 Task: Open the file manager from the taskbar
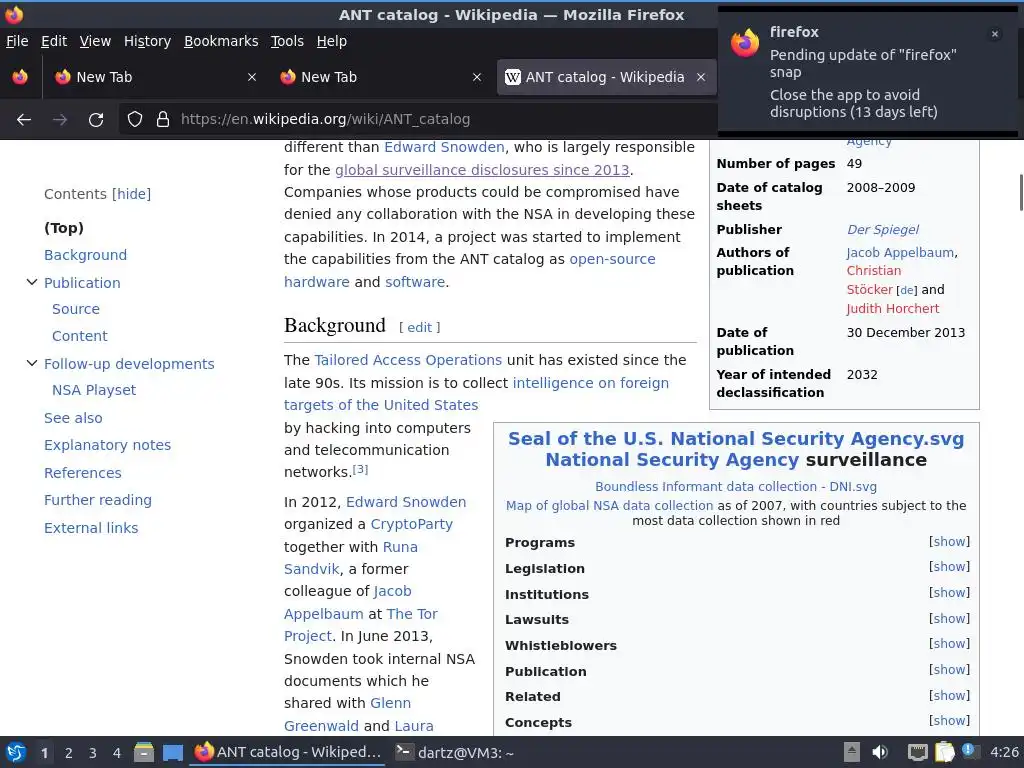coord(143,752)
